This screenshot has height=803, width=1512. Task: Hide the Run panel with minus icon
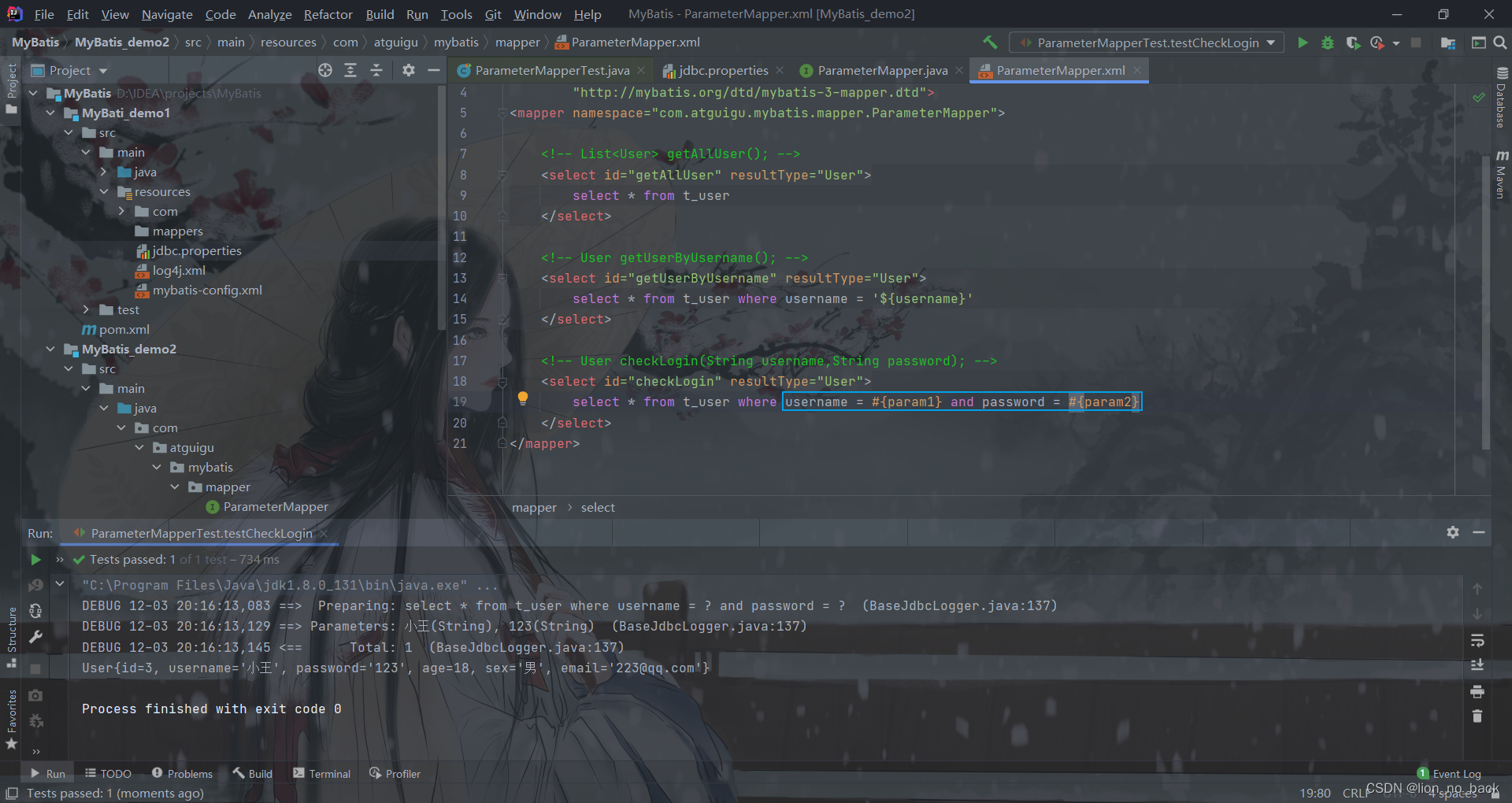pyautogui.click(x=1479, y=532)
